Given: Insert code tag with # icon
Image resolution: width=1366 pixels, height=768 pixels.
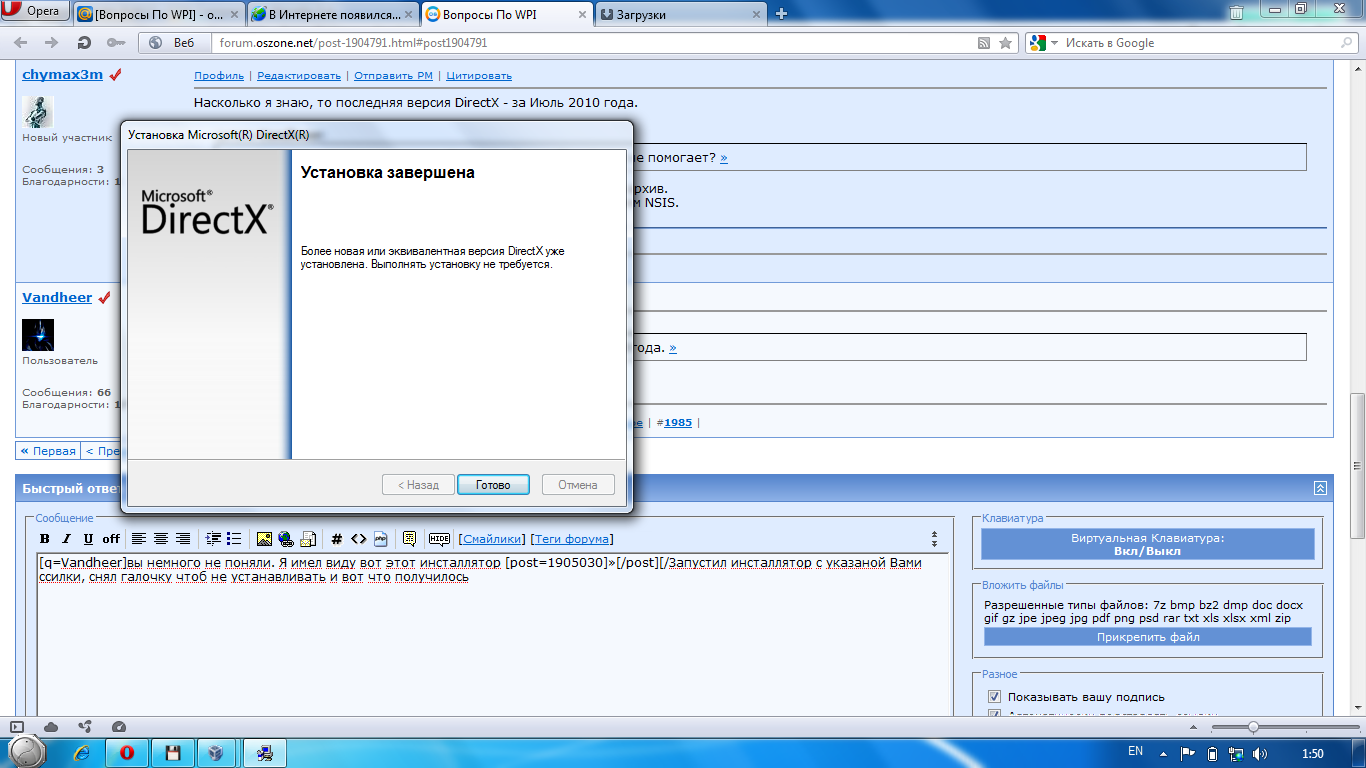Looking at the screenshot, I should (x=337, y=539).
